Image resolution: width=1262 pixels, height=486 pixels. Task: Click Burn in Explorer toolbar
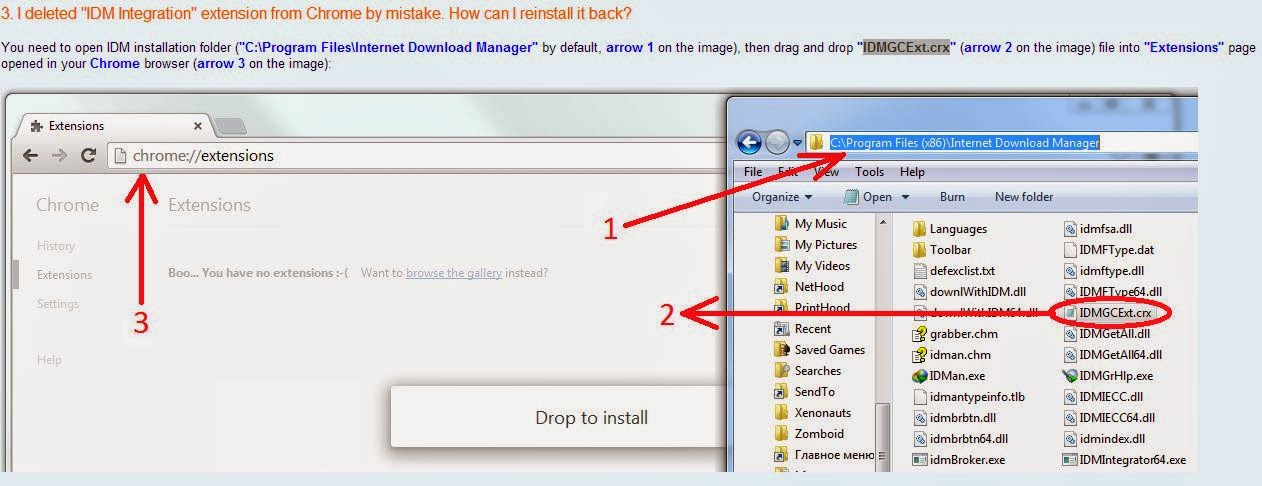(x=952, y=197)
